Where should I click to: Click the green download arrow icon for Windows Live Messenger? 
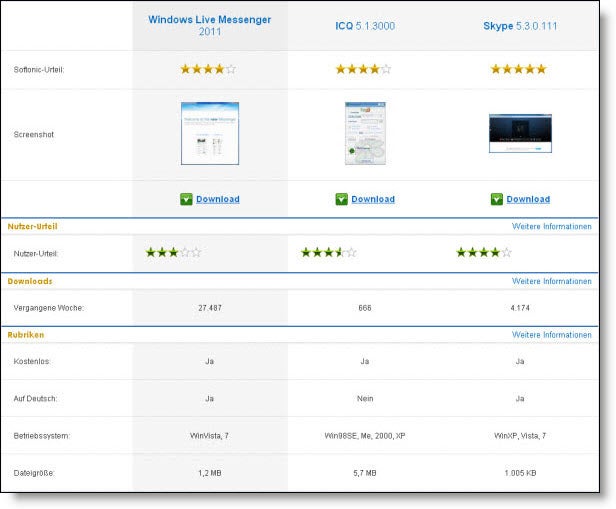(x=186, y=199)
